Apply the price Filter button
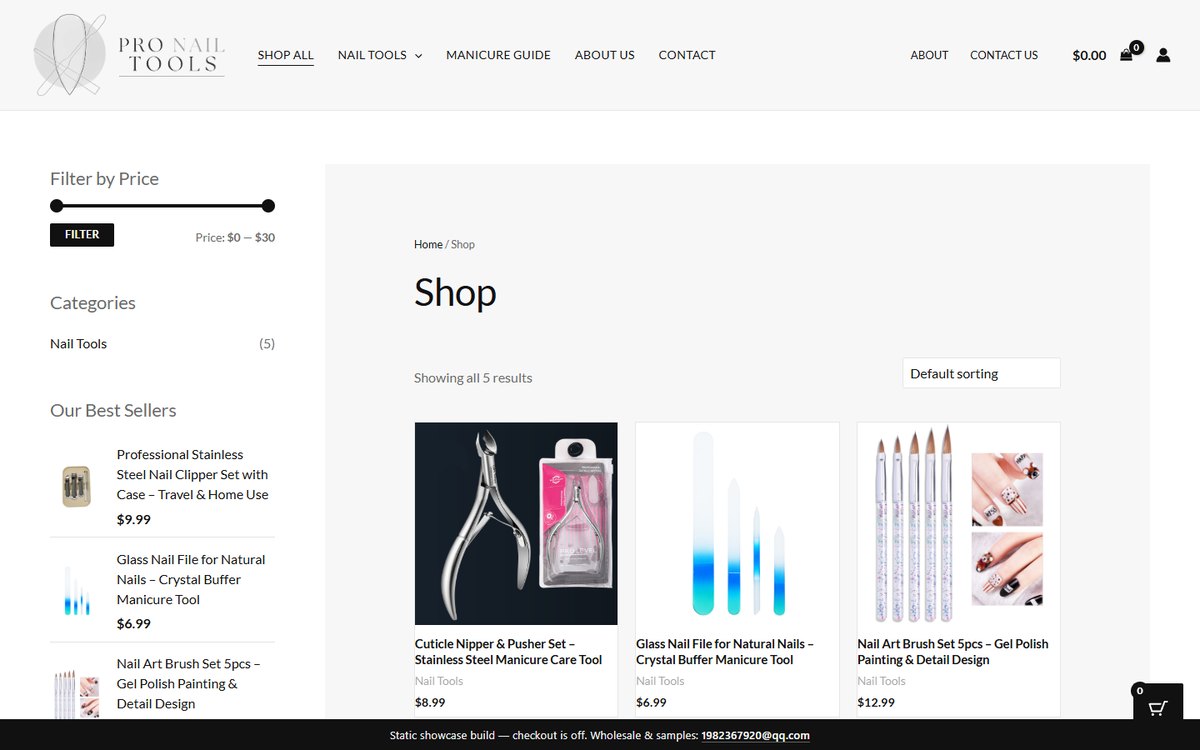The width and height of the screenshot is (1200, 750). click(x=82, y=234)
